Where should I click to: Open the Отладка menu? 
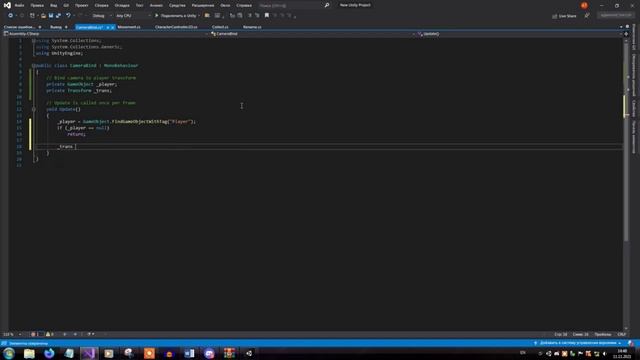(x=122, y=6)
